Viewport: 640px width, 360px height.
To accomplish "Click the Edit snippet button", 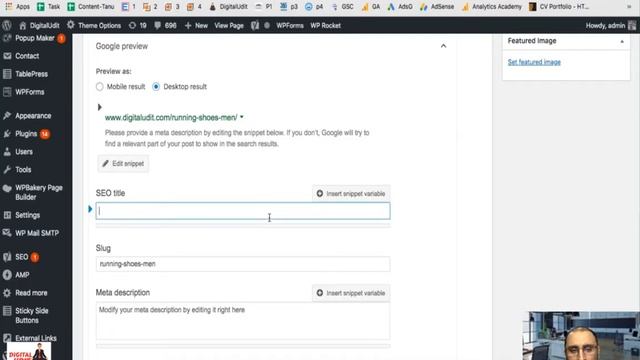I will [123, 164].
